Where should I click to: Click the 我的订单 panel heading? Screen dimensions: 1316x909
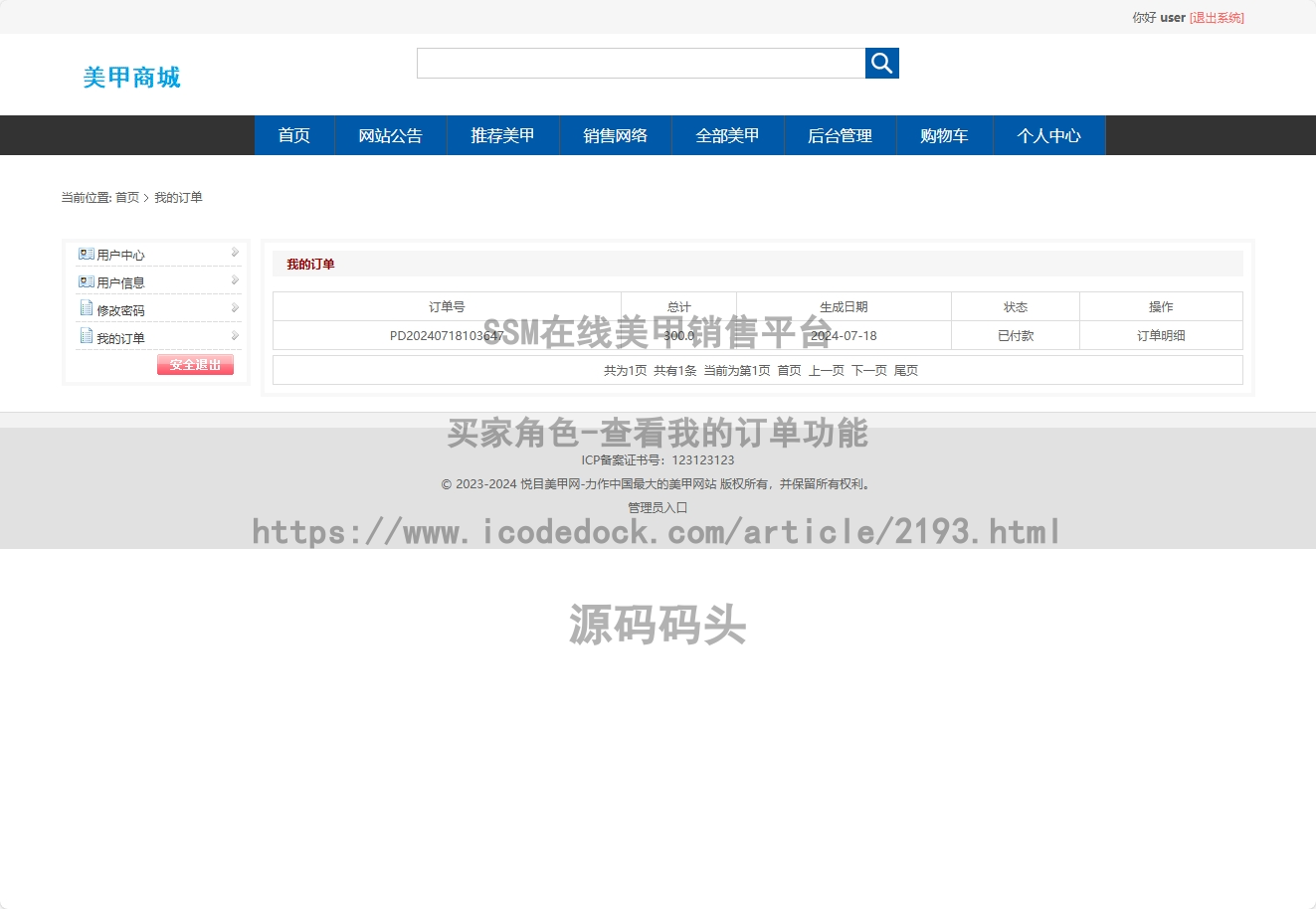pyautogui.click(x=310, y=265)
